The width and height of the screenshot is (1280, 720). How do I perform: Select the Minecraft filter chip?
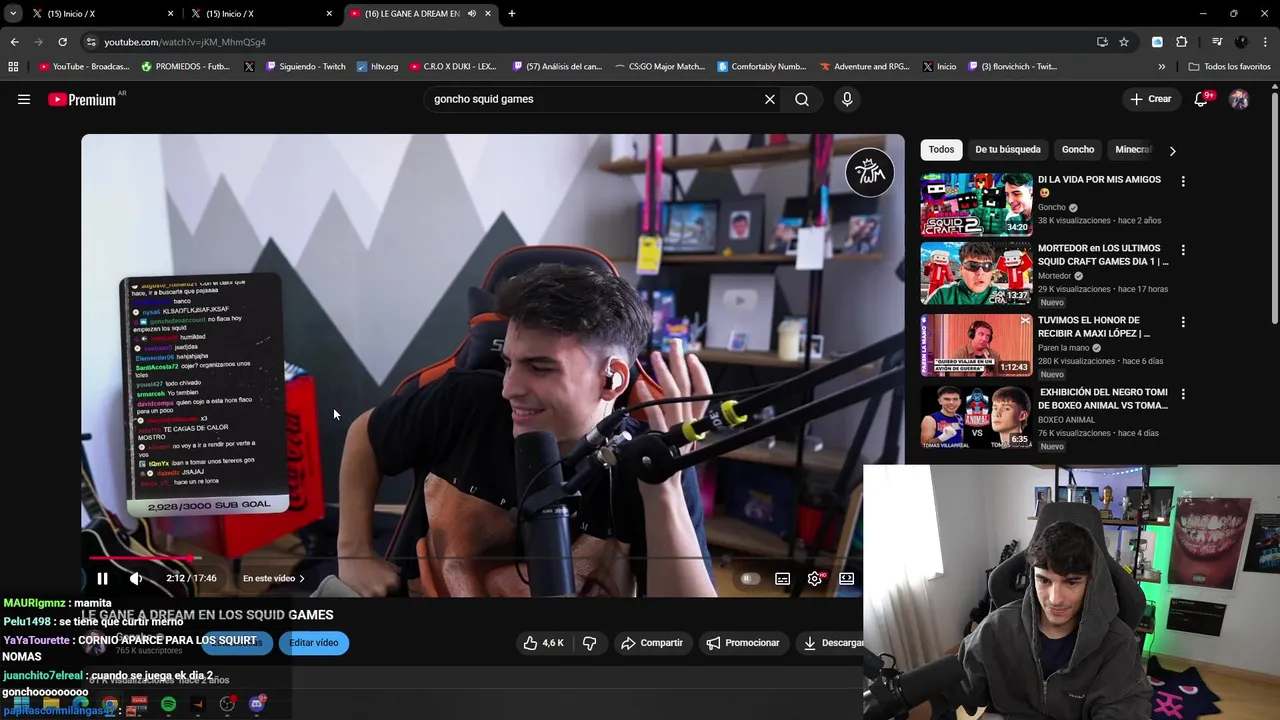tap(1134, 150)
